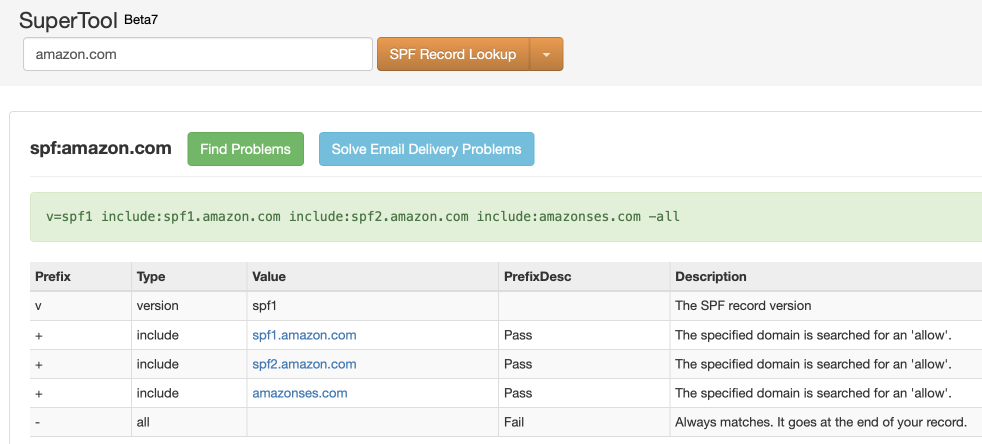The height and width of the screenshot is (444, 982).
Task: Click the amazon.com domain input field
Action: click(198, 54)
